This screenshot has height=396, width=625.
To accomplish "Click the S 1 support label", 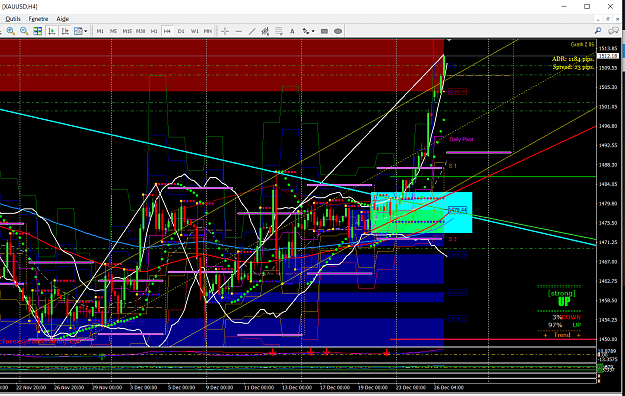I will (x=452, y=165).
